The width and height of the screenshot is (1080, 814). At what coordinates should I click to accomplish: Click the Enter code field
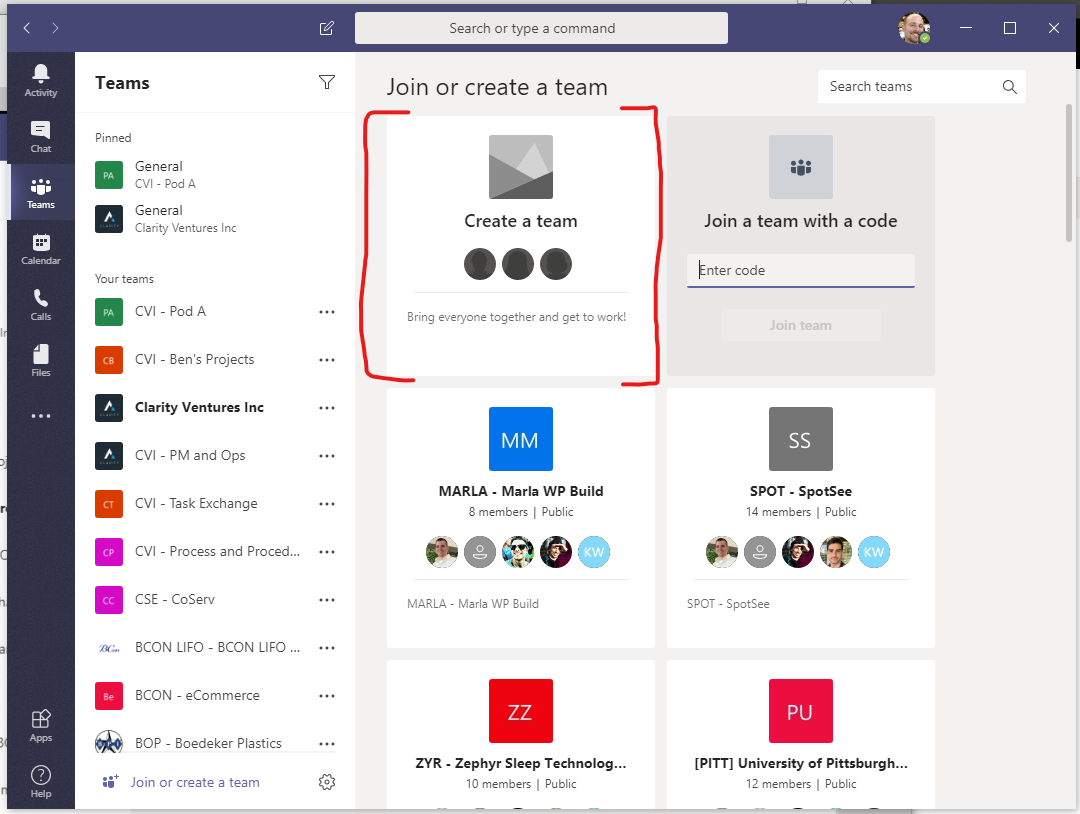pos(800,271)
